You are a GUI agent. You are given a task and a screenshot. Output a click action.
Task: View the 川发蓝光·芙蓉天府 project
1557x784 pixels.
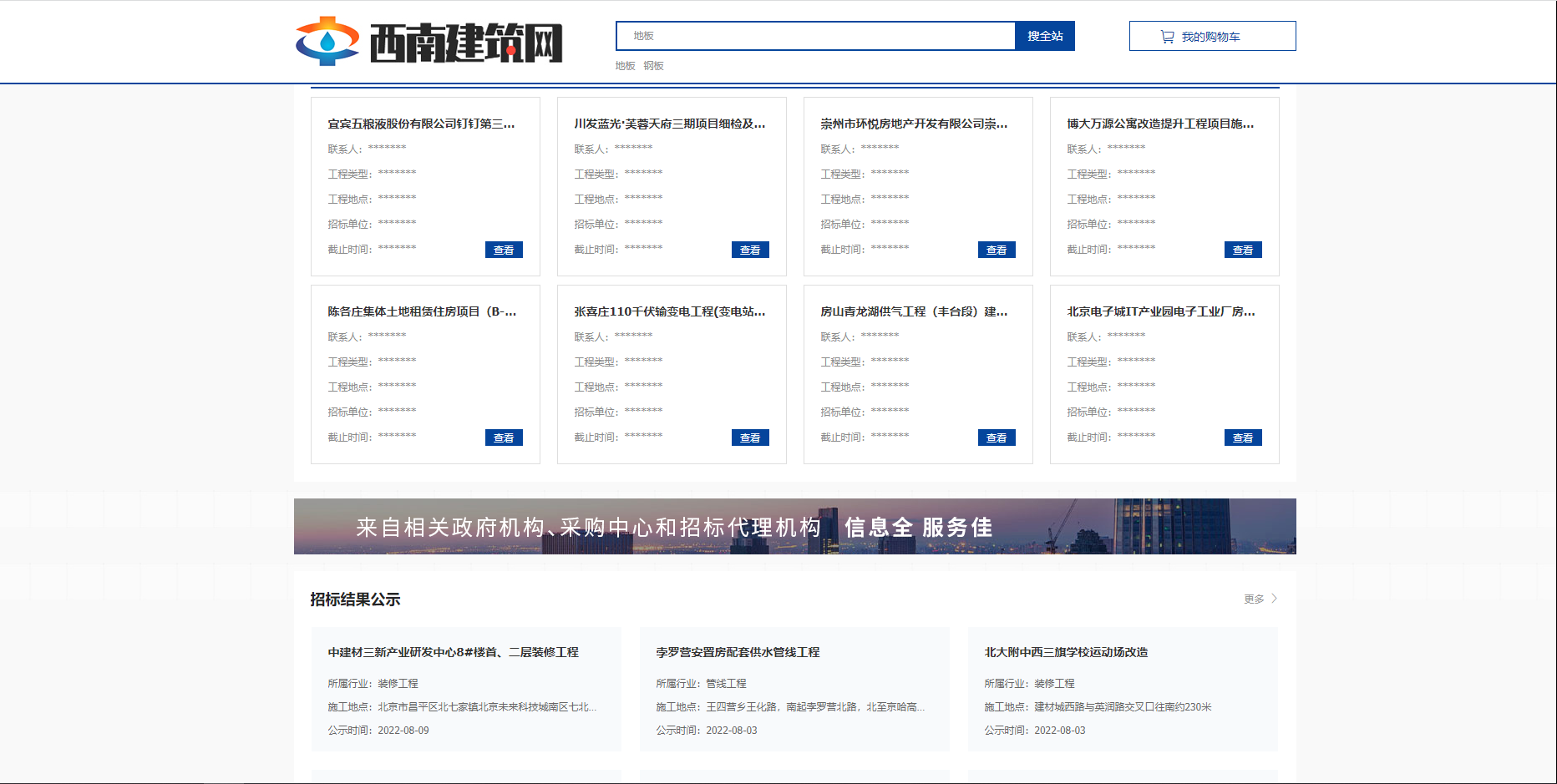[750, 250]
